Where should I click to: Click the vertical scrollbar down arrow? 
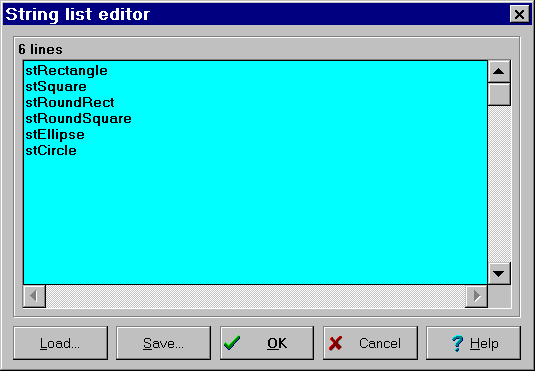tap(499, 273)
